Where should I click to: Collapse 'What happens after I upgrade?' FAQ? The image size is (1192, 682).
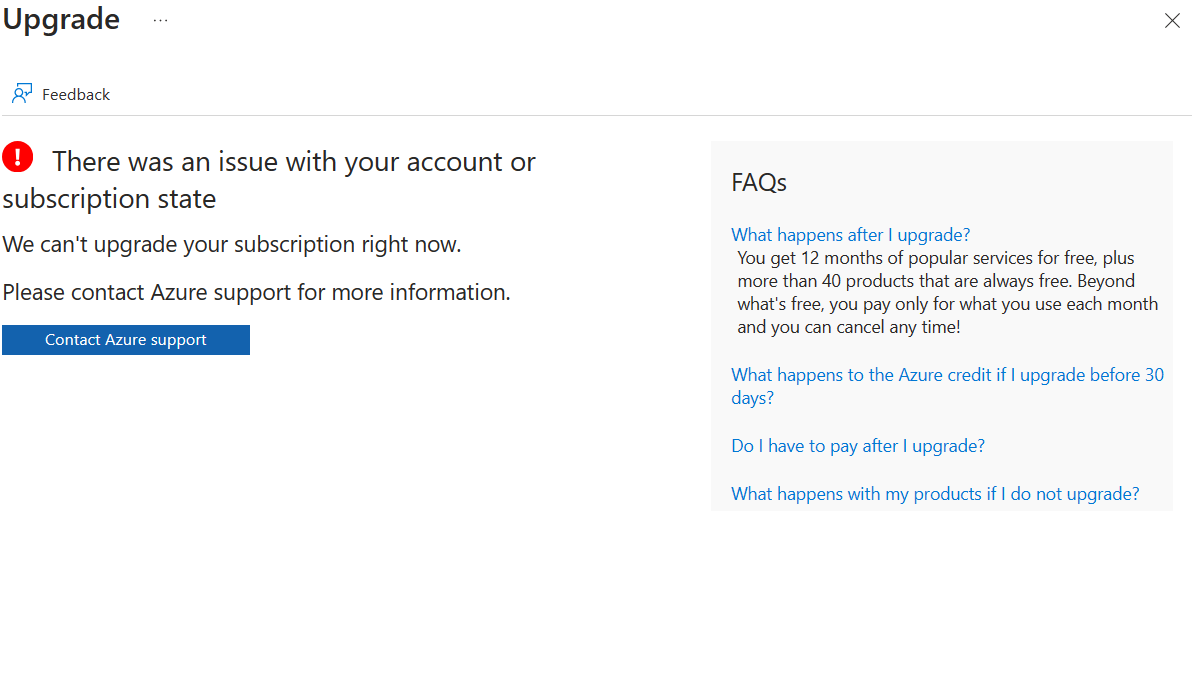click(x=850, y=235)
